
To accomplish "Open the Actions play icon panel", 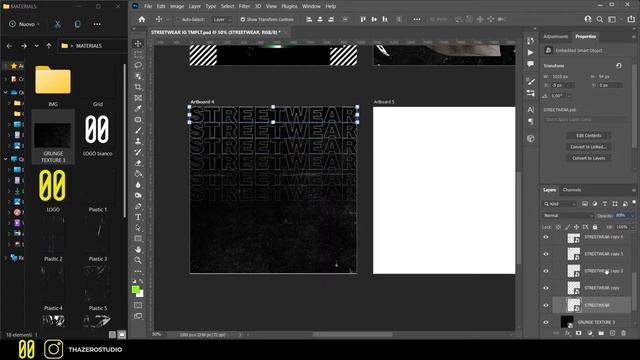I will click(x=530, y=53).
